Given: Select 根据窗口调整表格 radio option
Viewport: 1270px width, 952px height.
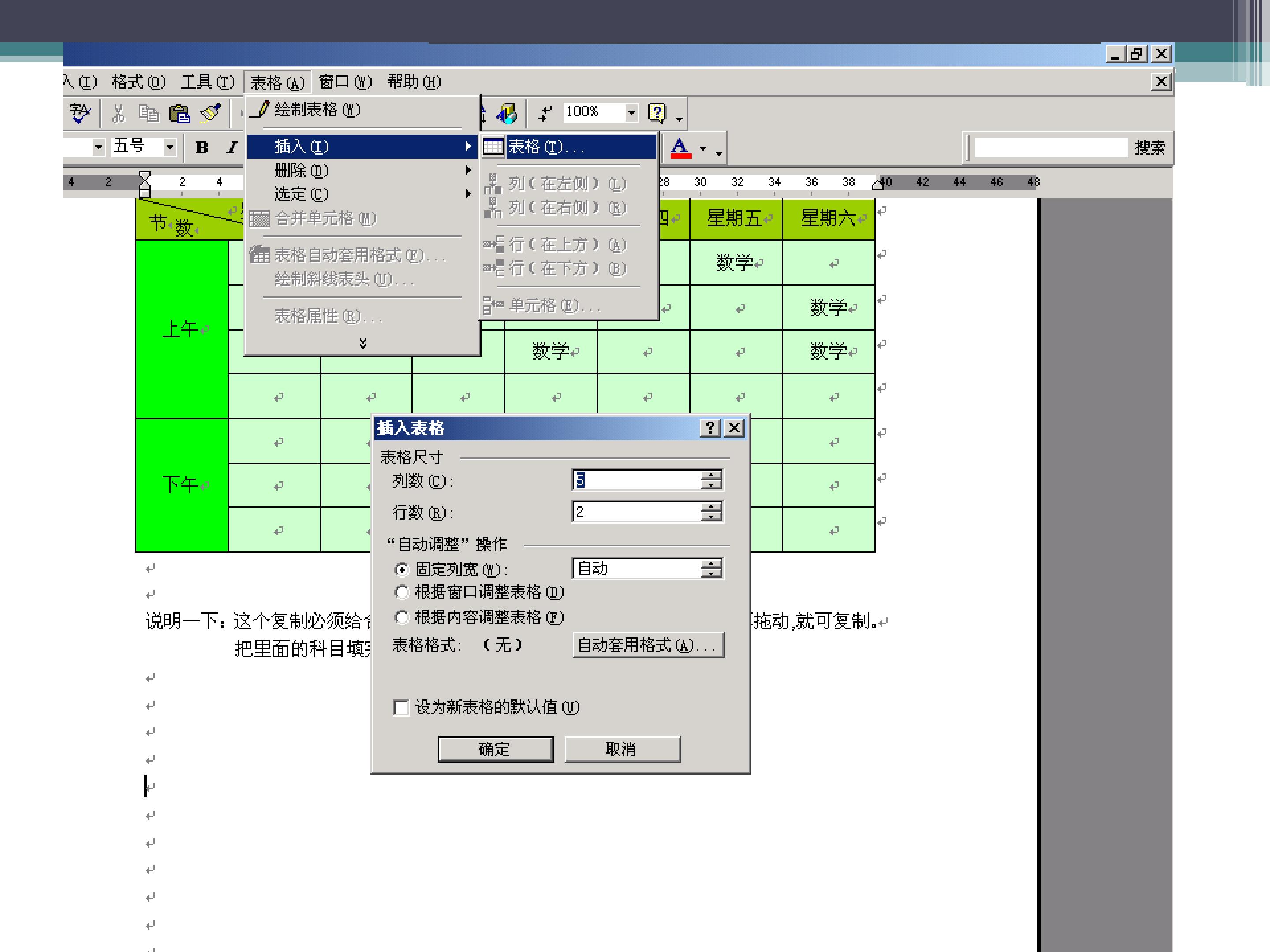Looking at the screenshot, I should (x=402, y=591).
